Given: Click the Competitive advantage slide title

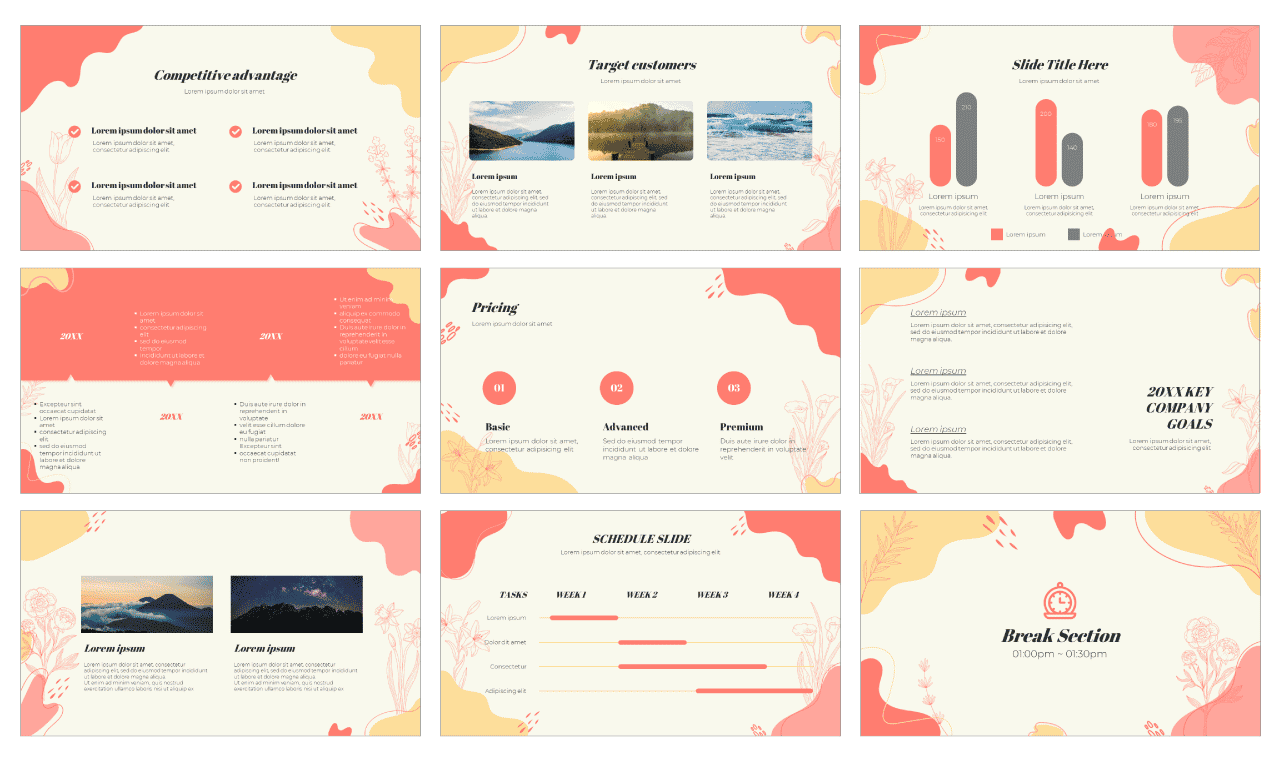Looking at the screenshot, I should 225,75.
